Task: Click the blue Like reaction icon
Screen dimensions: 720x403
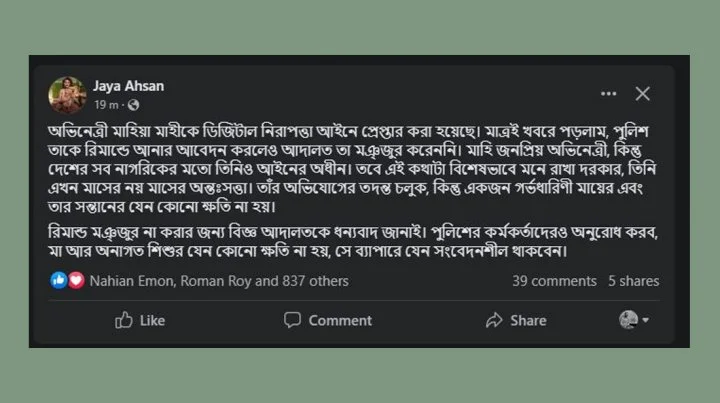Action: [59, 280]
